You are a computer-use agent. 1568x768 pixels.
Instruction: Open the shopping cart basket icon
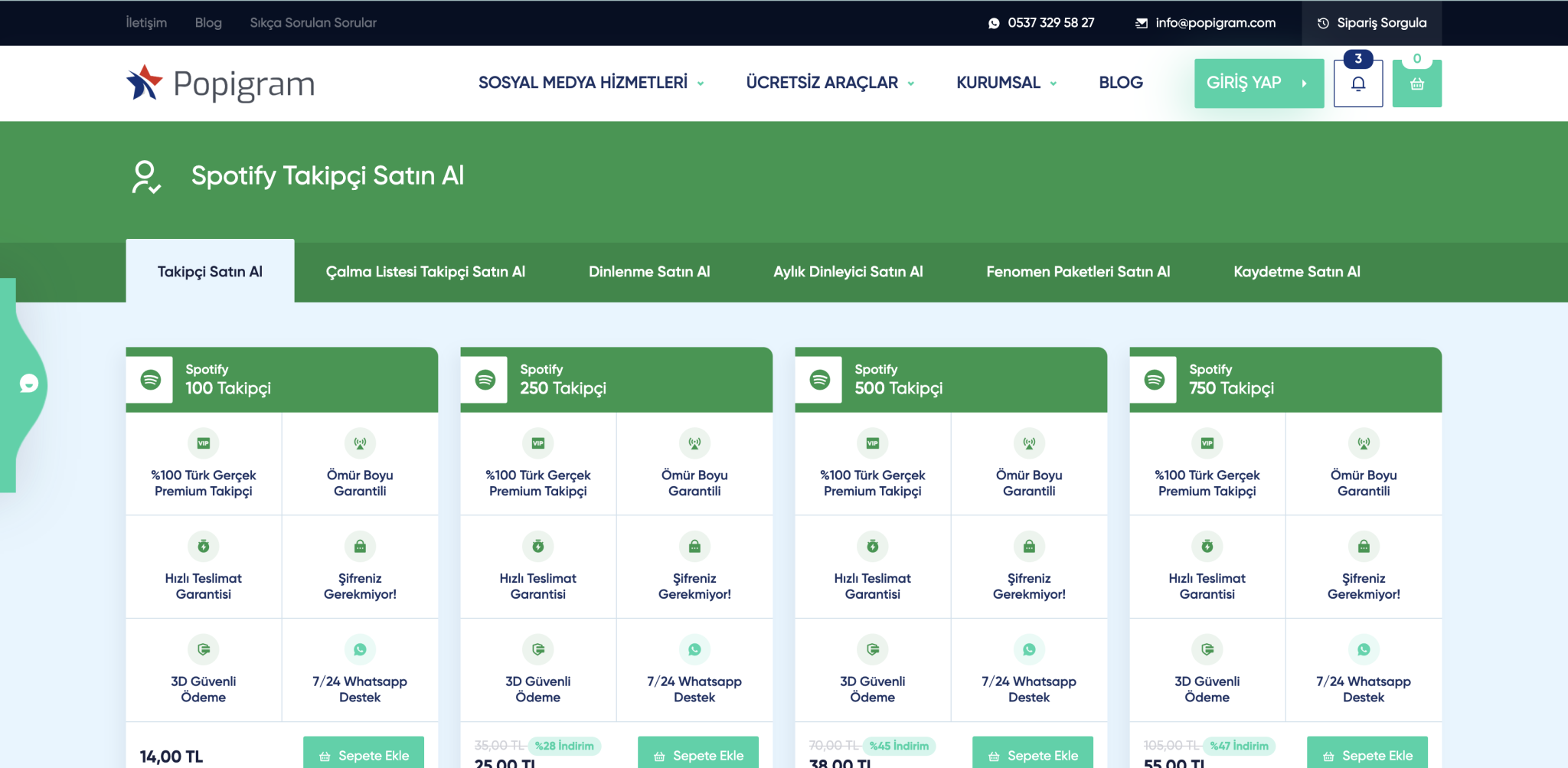[1416, 83]
